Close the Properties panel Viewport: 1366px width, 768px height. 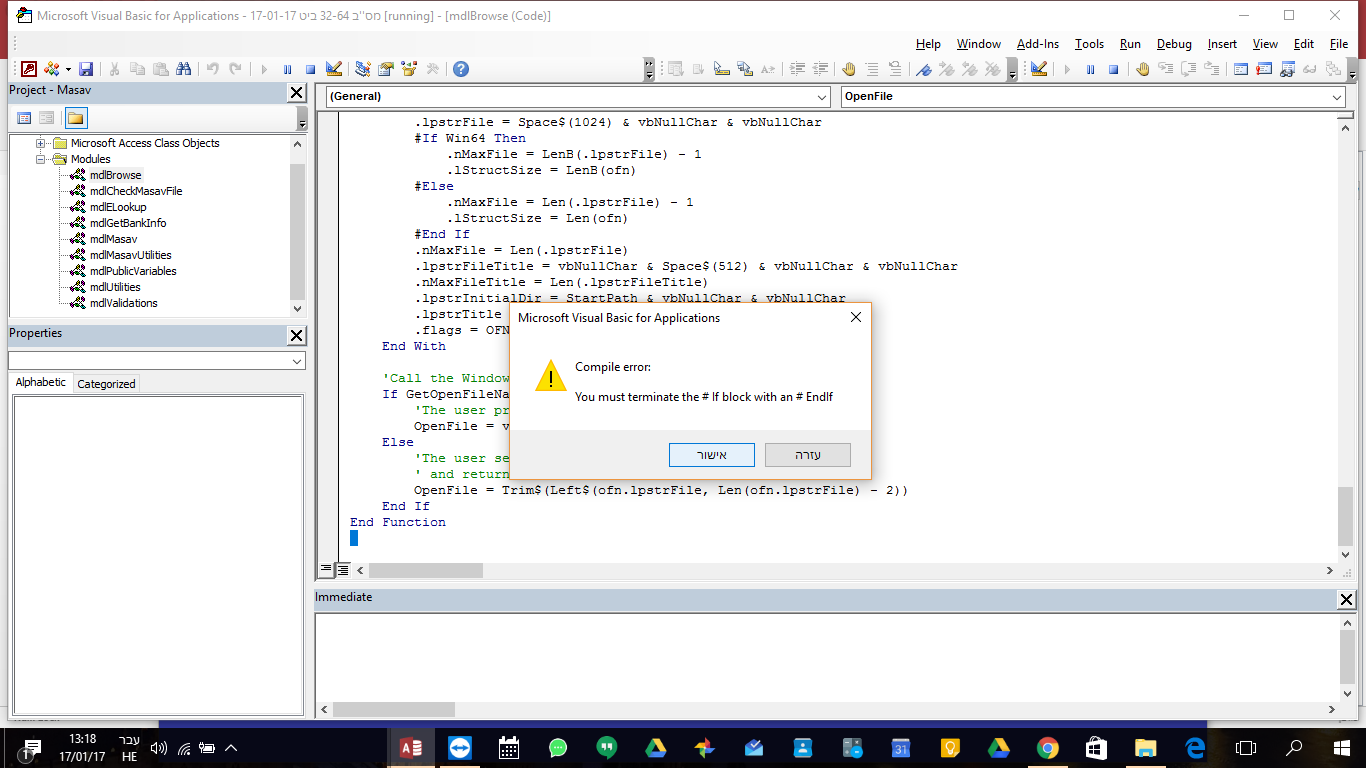pyautogui.click(x=296, y=335)
